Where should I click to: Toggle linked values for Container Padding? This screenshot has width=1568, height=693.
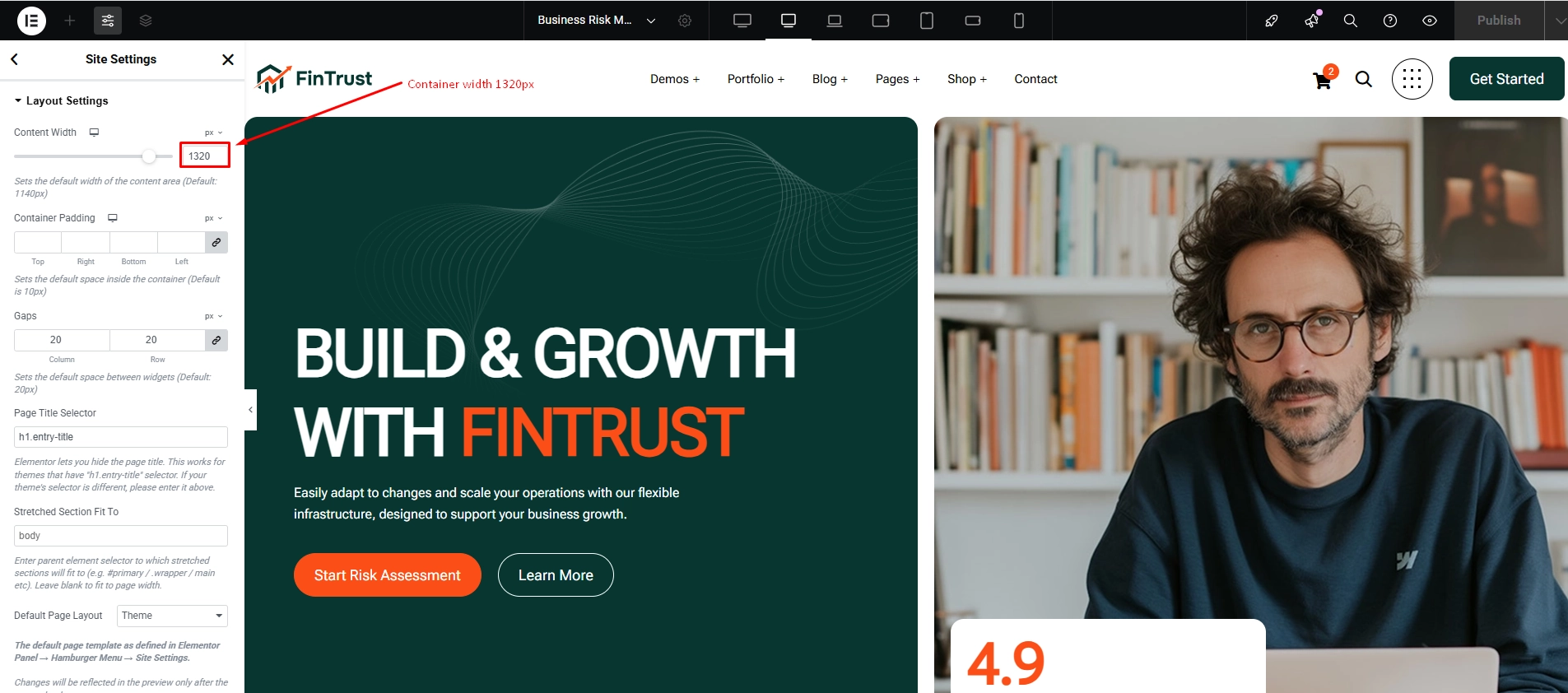tap(216, 242)
